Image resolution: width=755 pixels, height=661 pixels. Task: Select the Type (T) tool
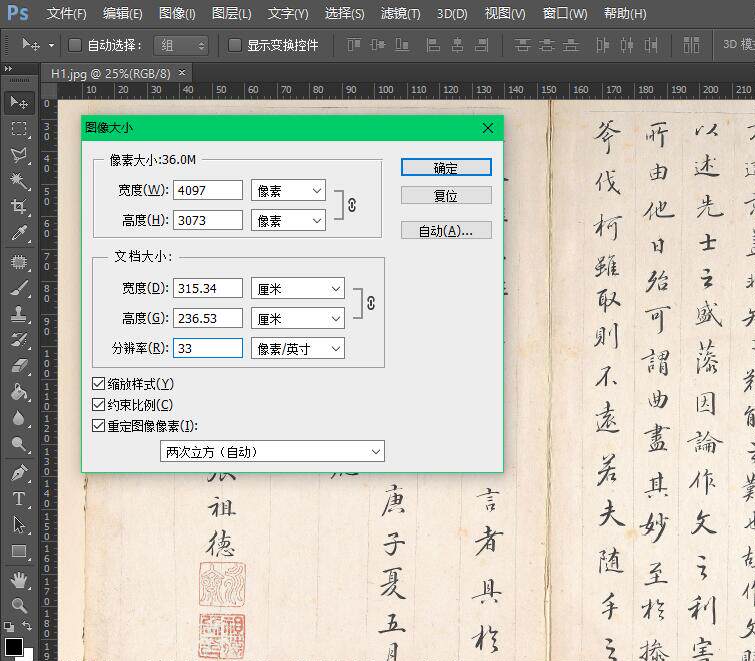click(x=19, y=499)
